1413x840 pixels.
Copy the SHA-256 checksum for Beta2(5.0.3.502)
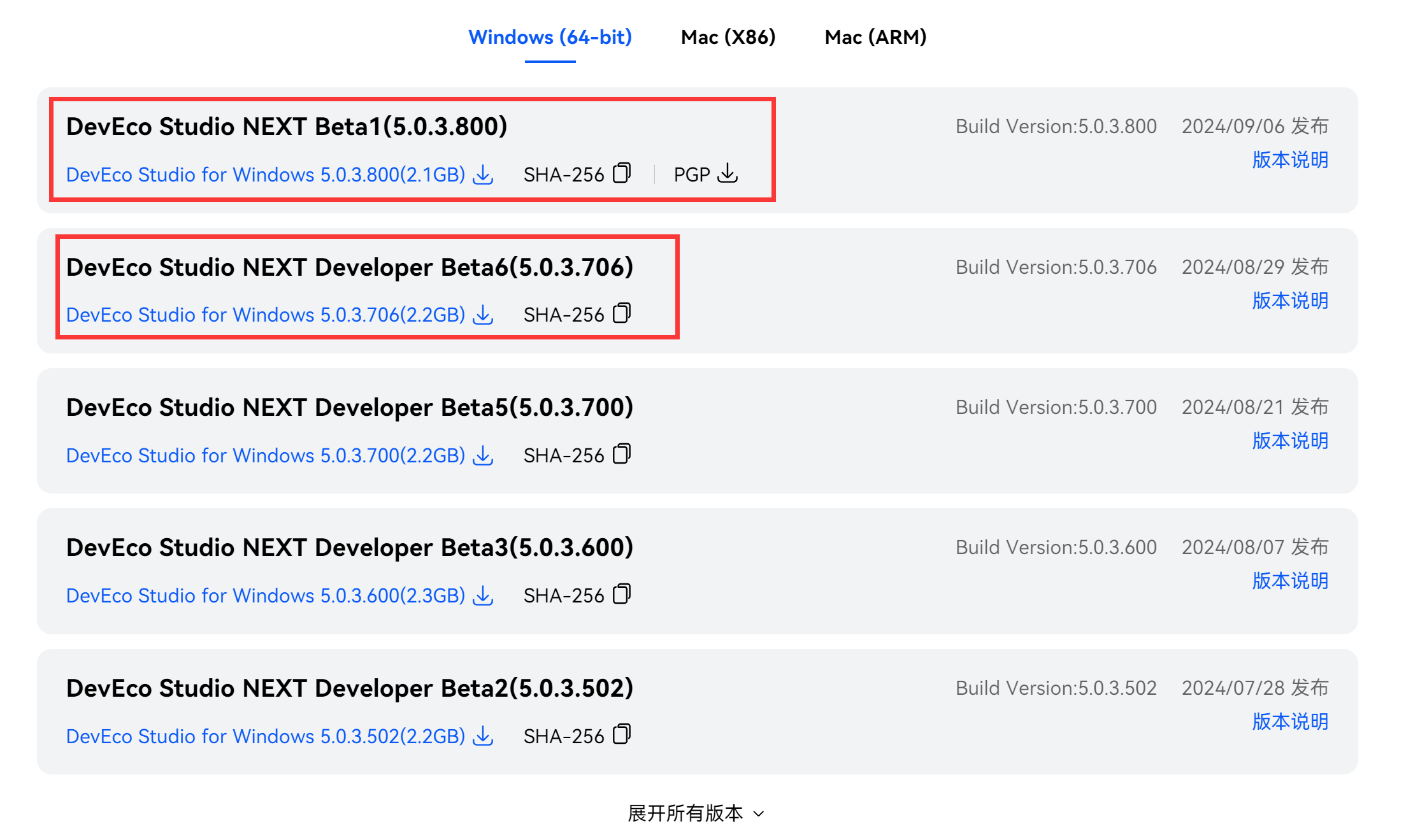pyautogui.click(x=622, y=734)
